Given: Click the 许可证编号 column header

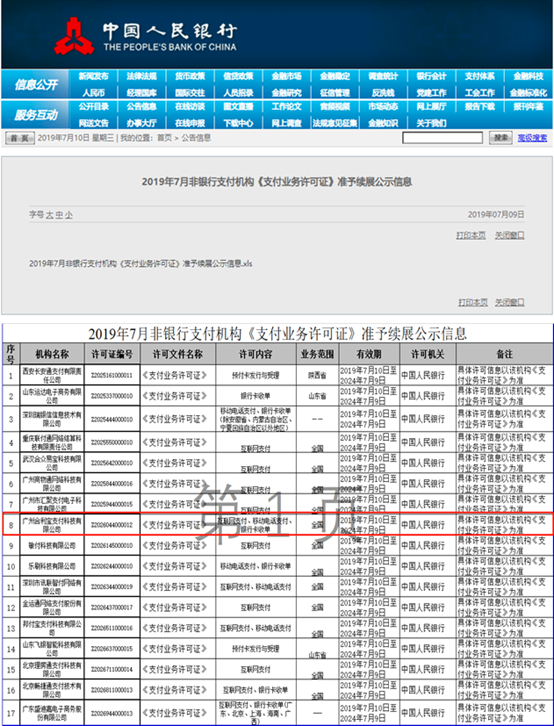Looking at the screenshot, I should coord(112,354).
